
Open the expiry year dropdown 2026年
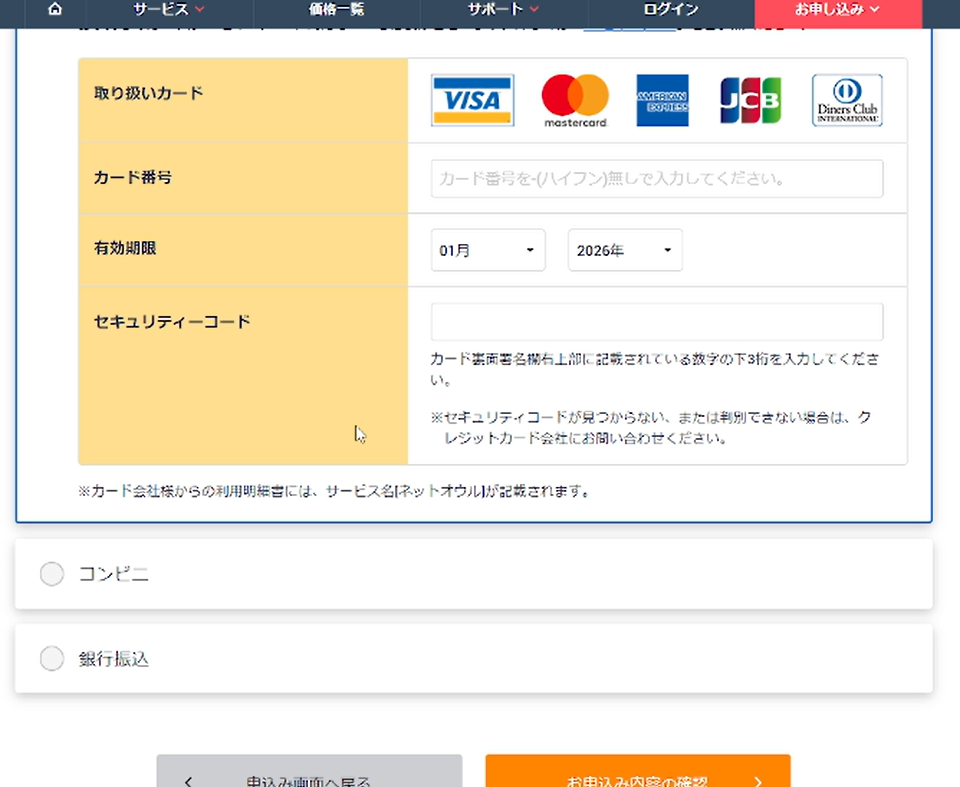[625, 250]
